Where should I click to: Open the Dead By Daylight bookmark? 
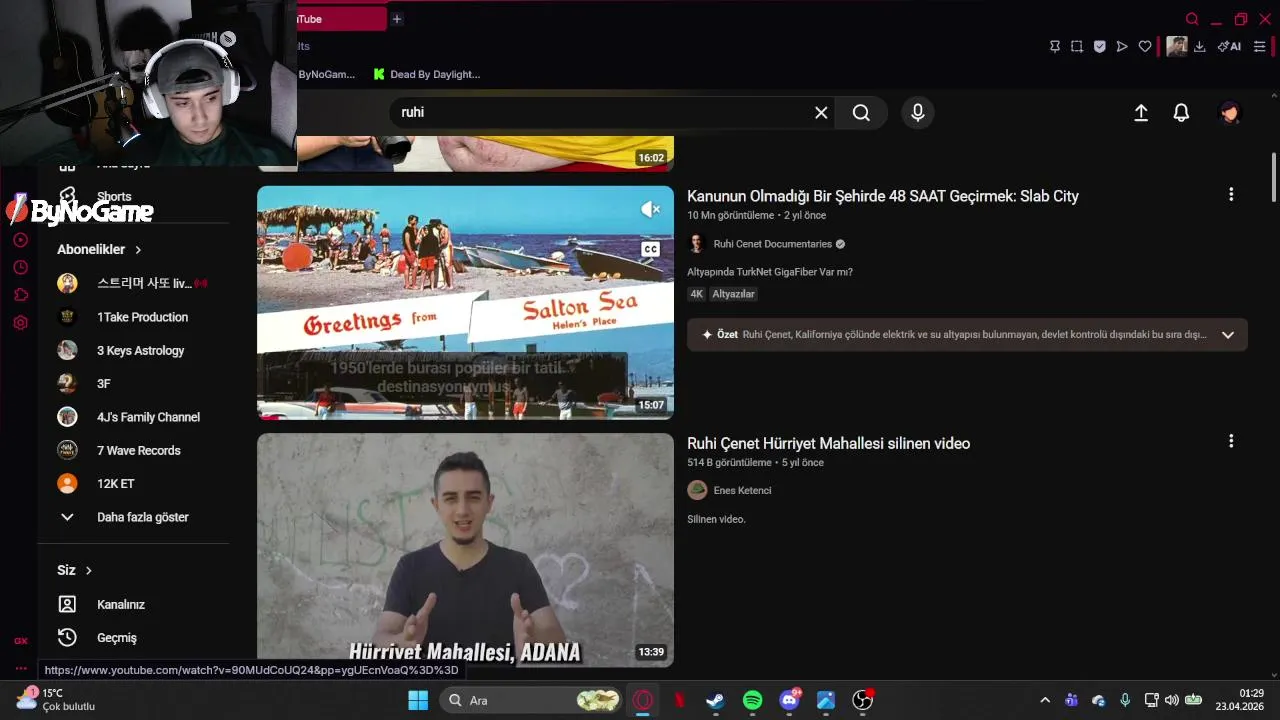(427, 74)
